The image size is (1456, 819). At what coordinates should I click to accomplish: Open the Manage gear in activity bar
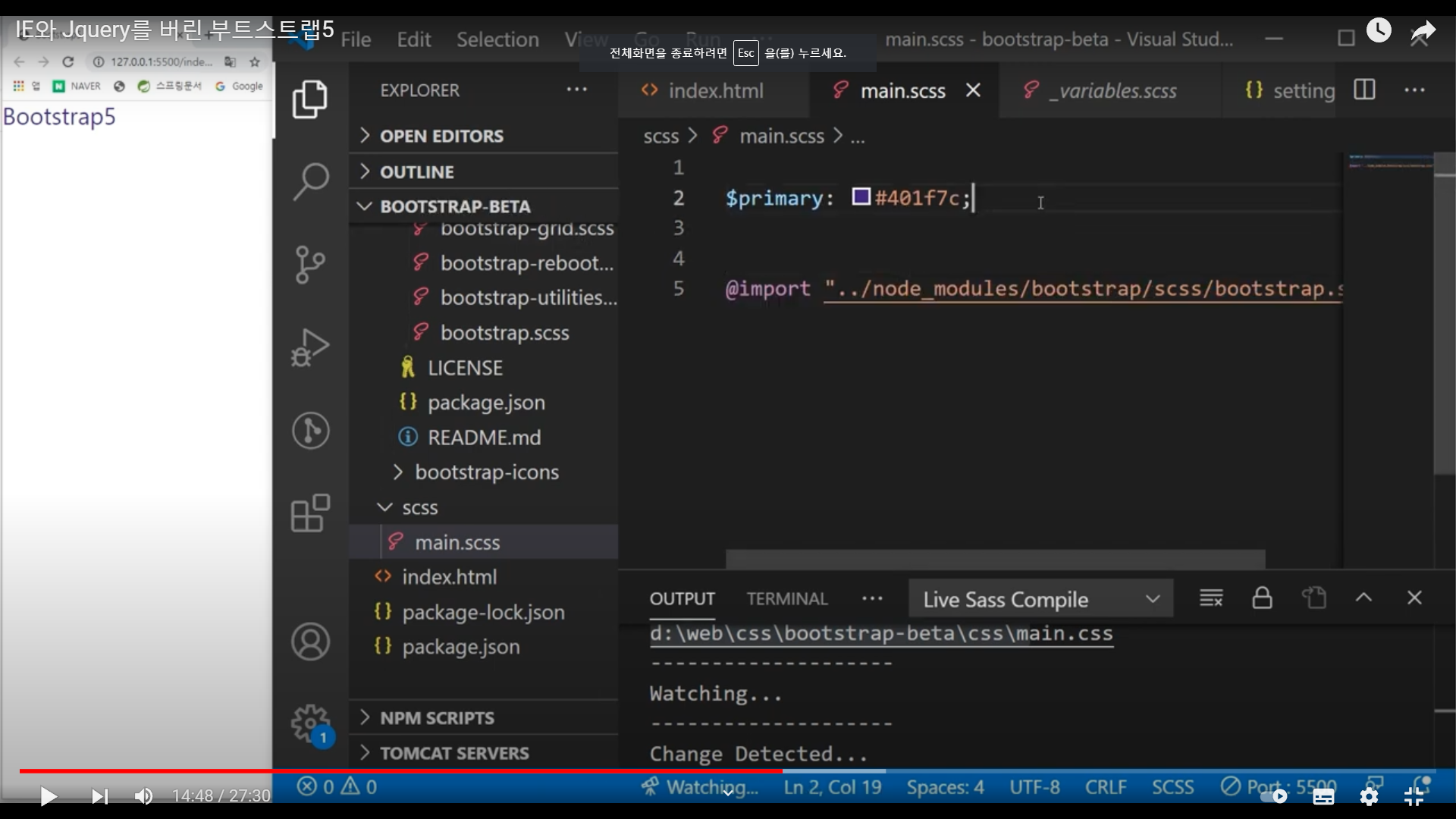click(x=310, y=724)
